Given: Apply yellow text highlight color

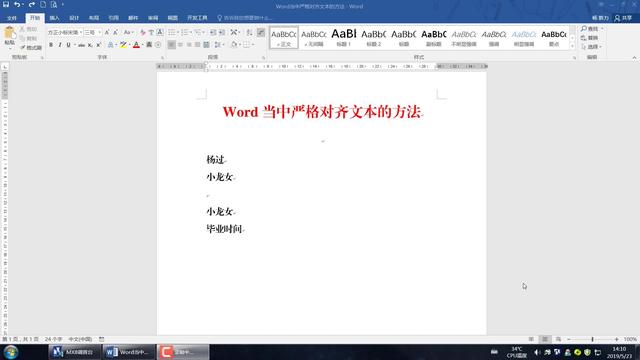Looking at the screenshot, I should pyautogui.click(x=123, y=45).
